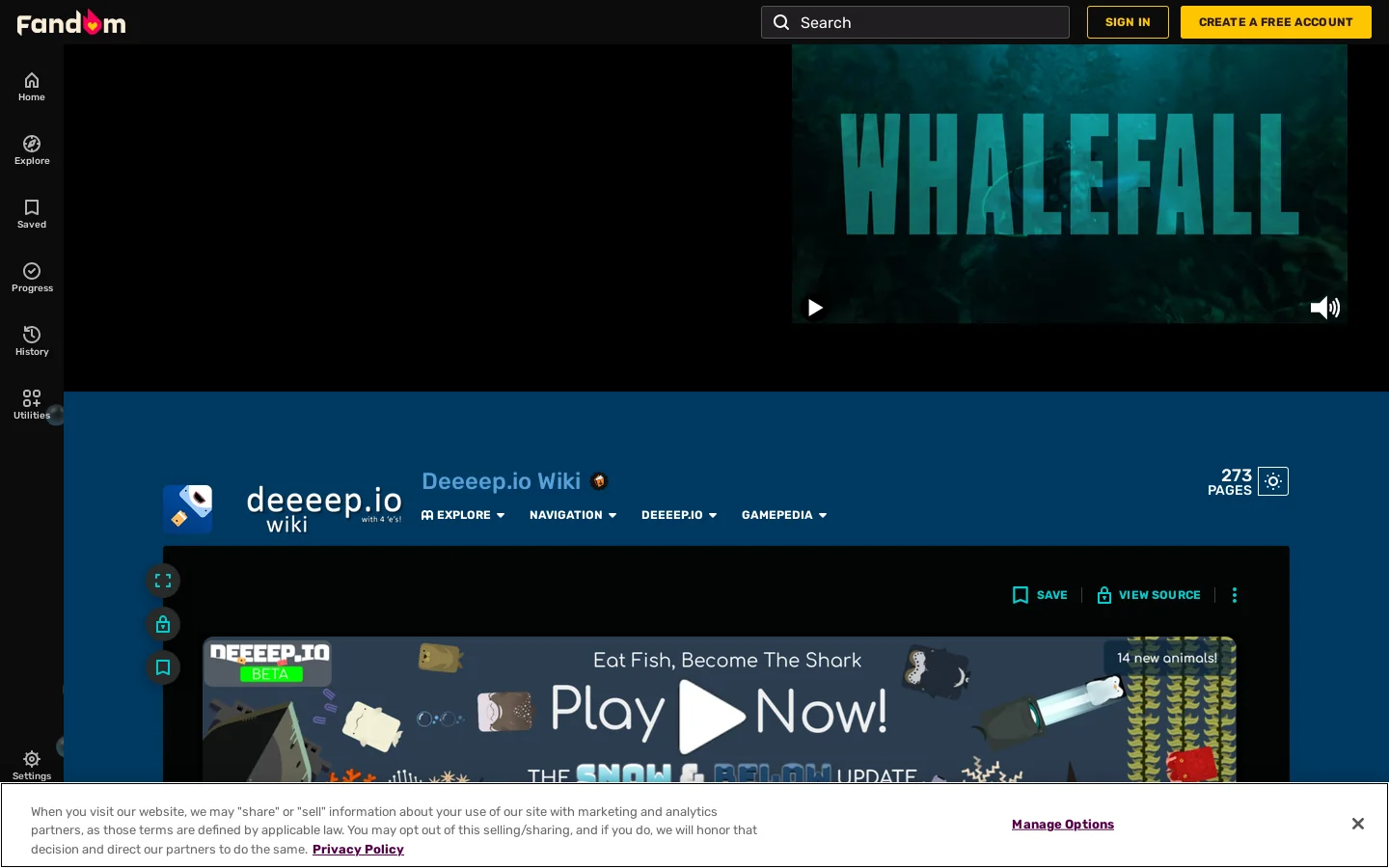Viewport: 1389px width, 868px height.
Task: Toggle the light/dark theme switch
Action: pos(1273,481)
